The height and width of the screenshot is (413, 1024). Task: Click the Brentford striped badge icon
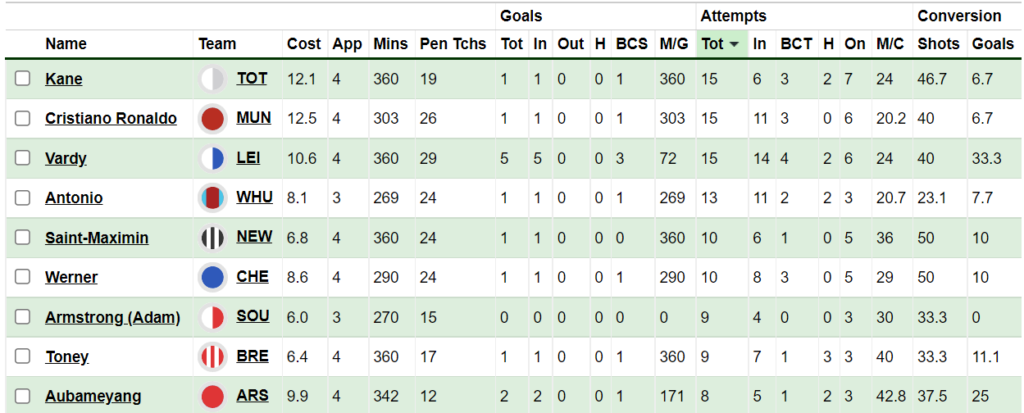pos(213,357)
